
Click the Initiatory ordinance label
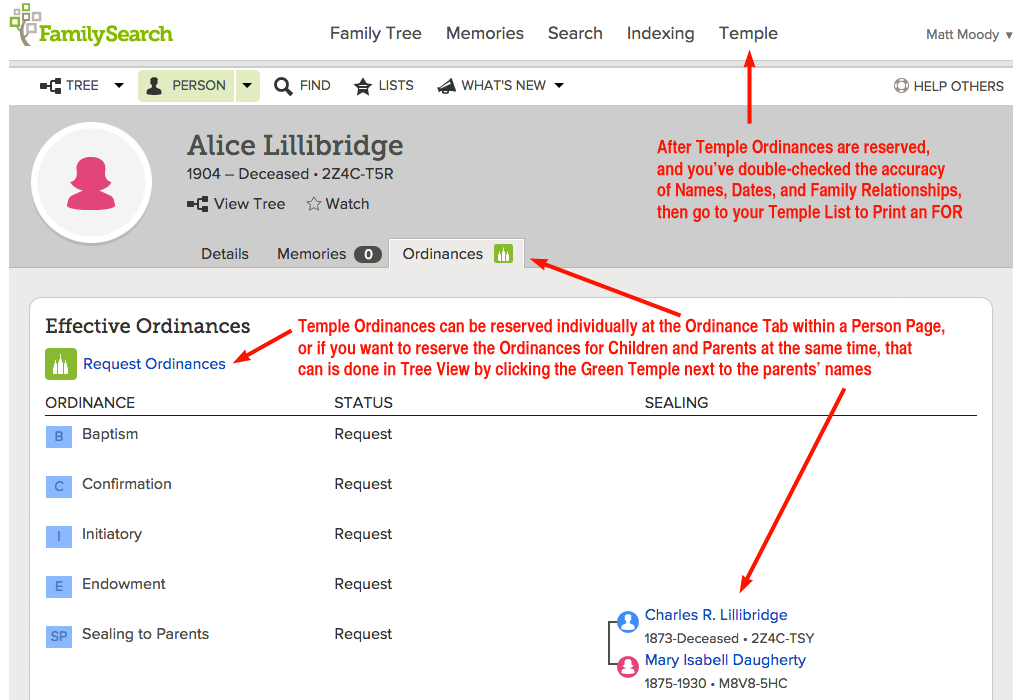[x=112, y=534]
